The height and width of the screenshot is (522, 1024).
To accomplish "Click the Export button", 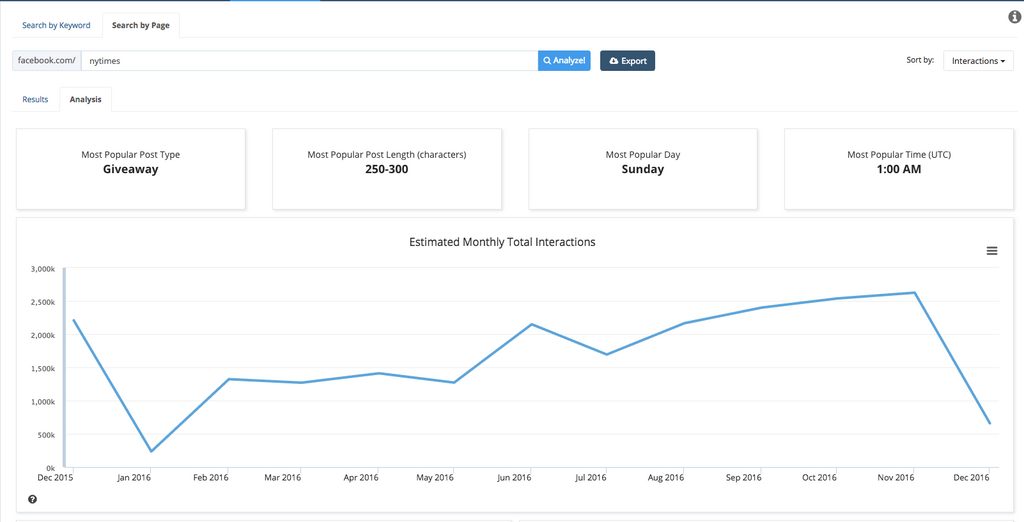I will coord(627,61).
